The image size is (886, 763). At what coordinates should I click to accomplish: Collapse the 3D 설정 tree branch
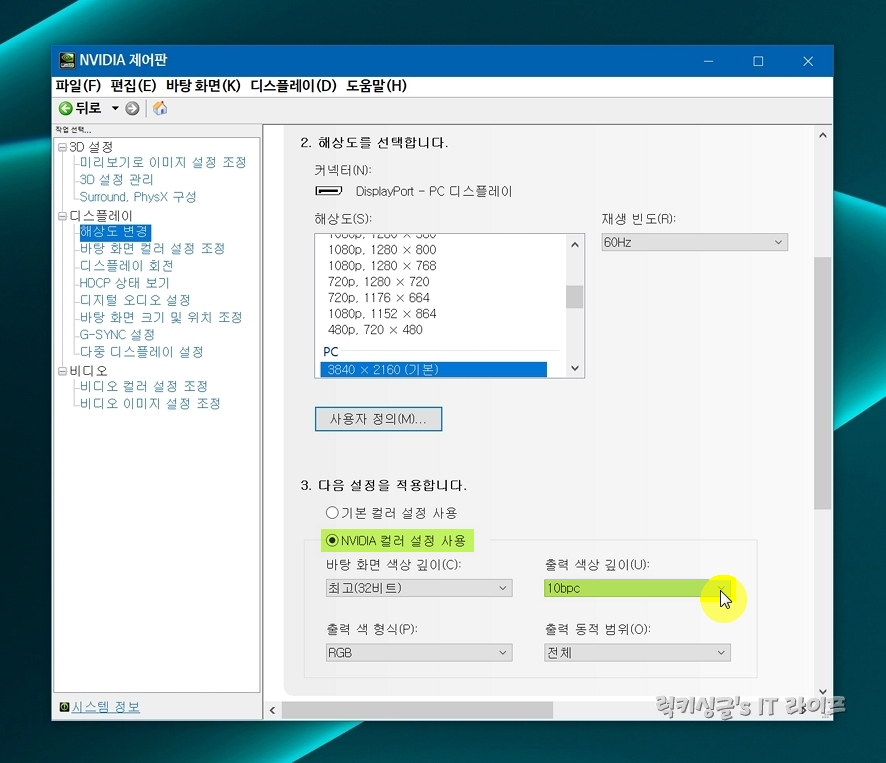(62, 146)
